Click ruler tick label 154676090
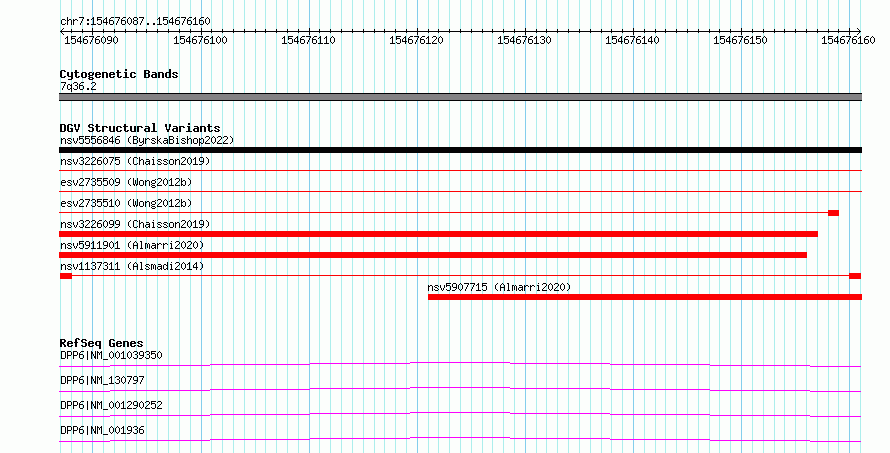 [91, 40]
